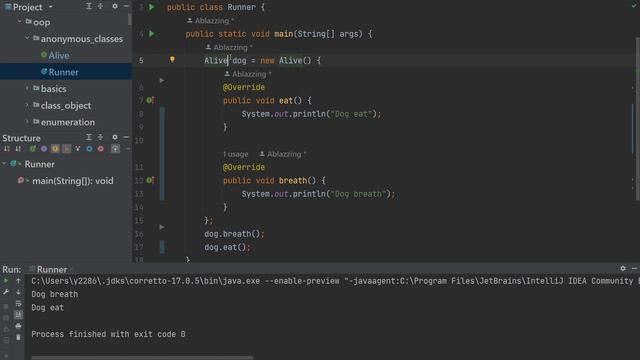Collapse the anonymous_classes folder
The image size is (640, 360).
tap(27, 38)
